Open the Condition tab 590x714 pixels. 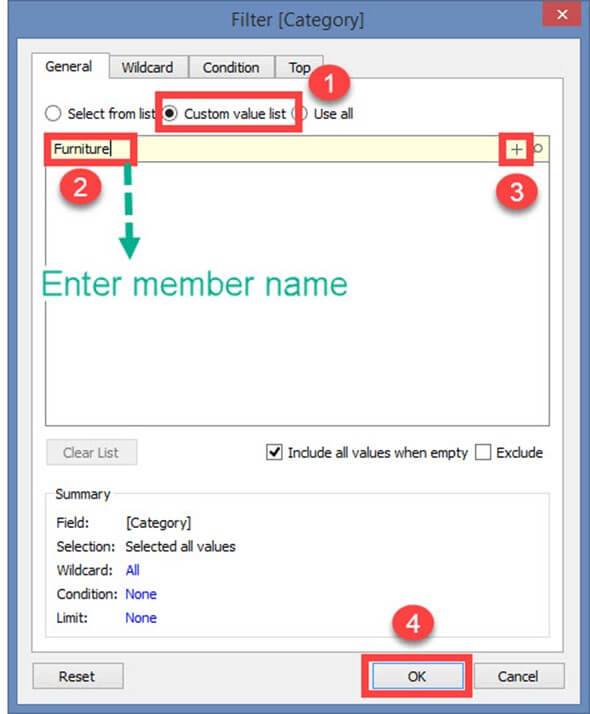[x=231, y=67]
